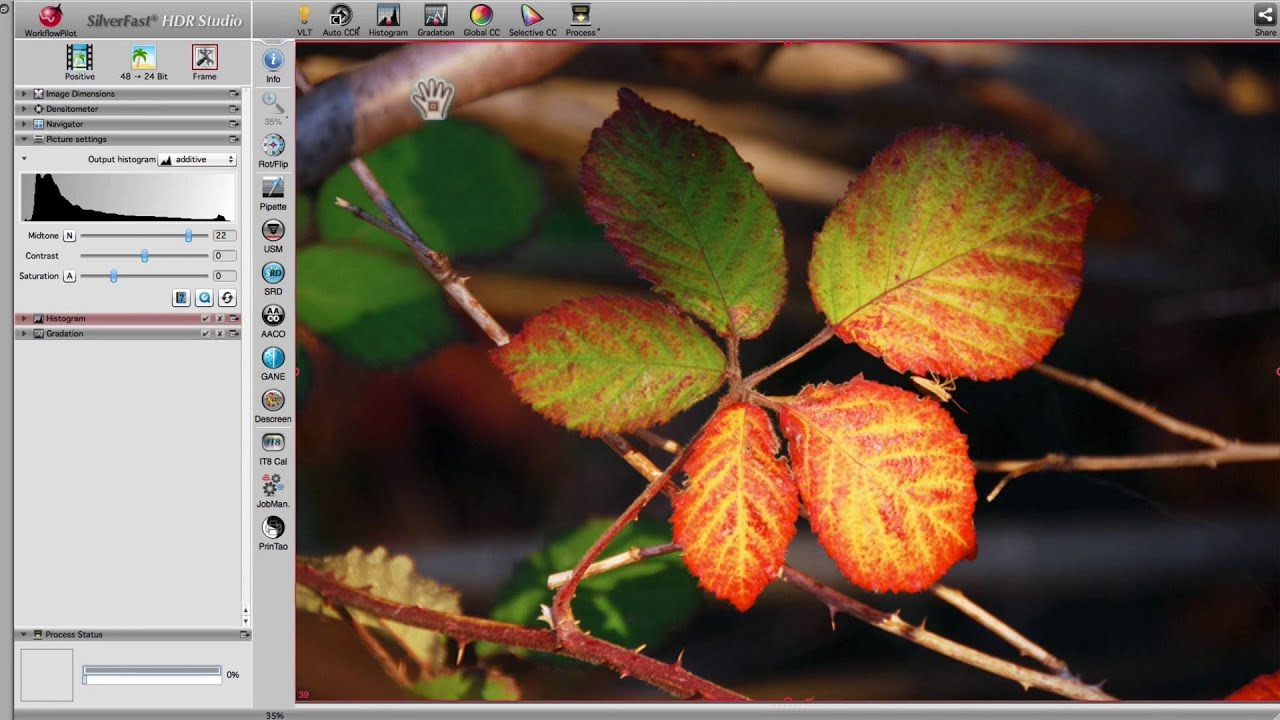Image resolution: width=1280 pixels, height=720 pixels.
Task: Open the Info tool
Action: pos(273,60)
